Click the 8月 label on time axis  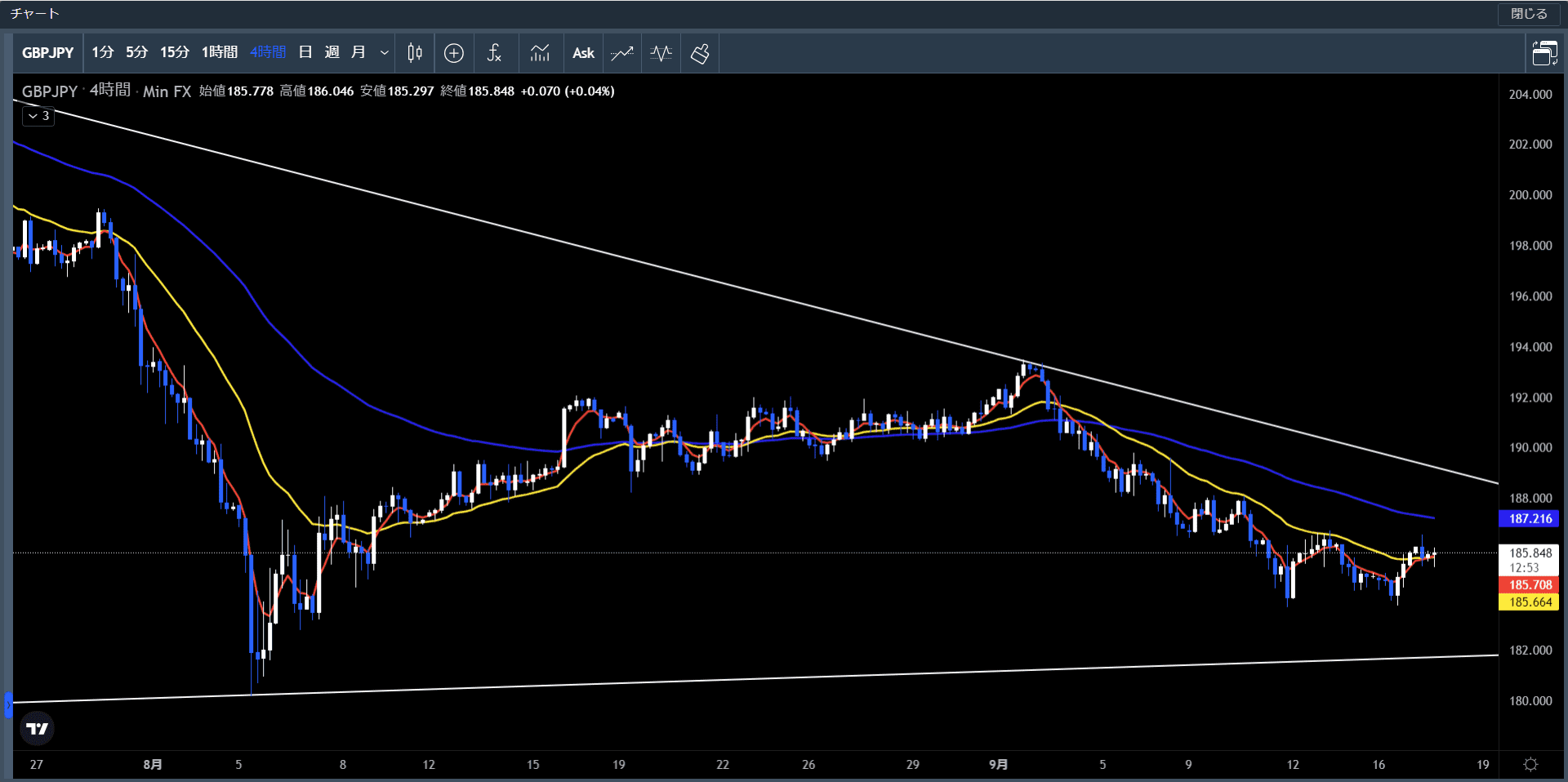coord(152,765)
